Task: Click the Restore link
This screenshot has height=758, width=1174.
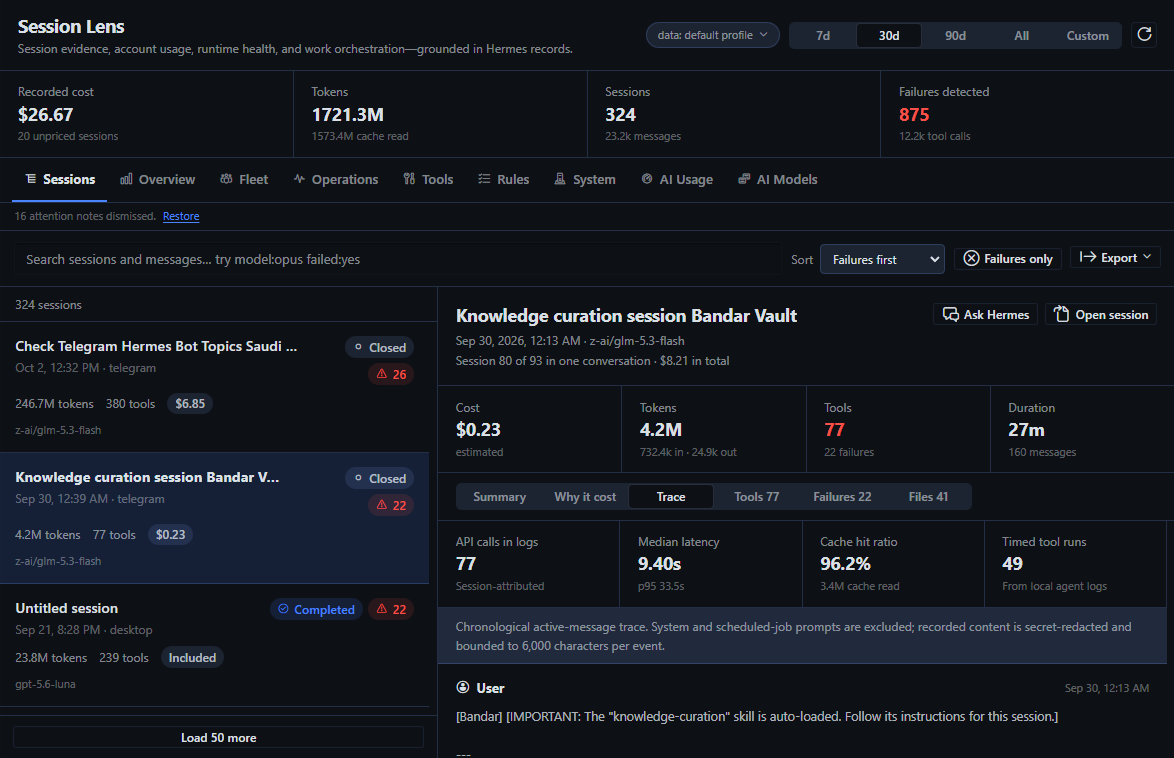Action: 181,216
